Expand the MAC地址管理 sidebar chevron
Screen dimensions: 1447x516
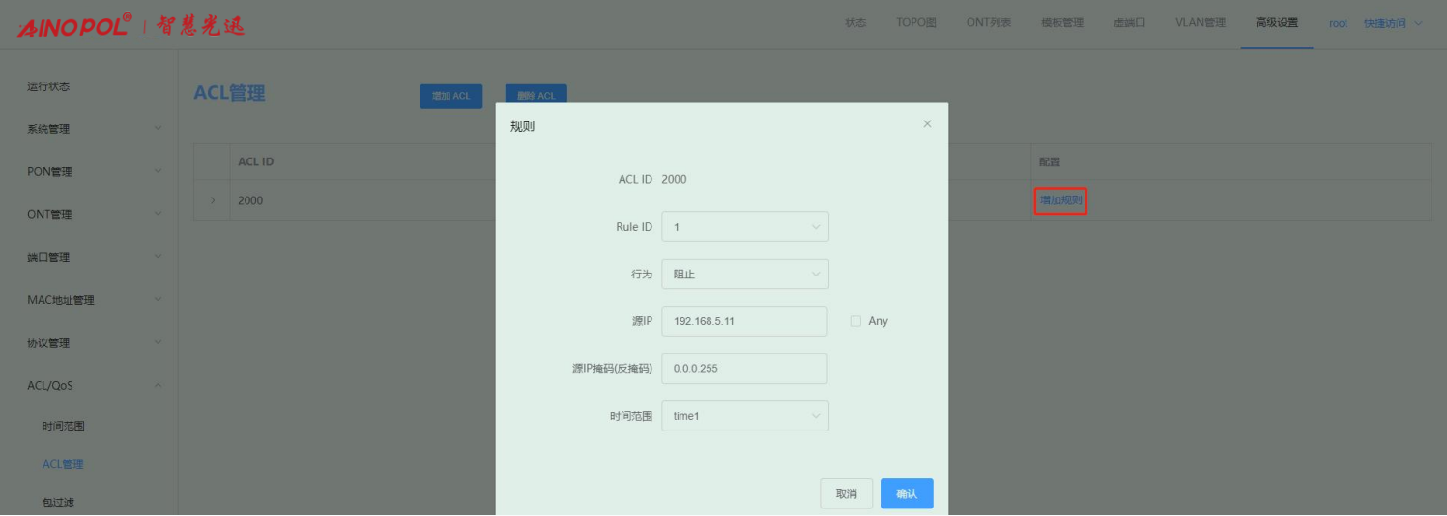tap(157, 300)
